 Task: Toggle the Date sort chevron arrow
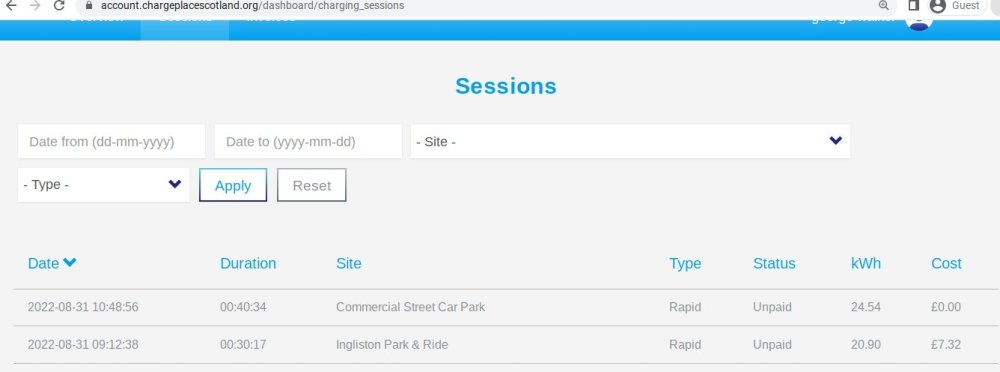tap(70, 262)
